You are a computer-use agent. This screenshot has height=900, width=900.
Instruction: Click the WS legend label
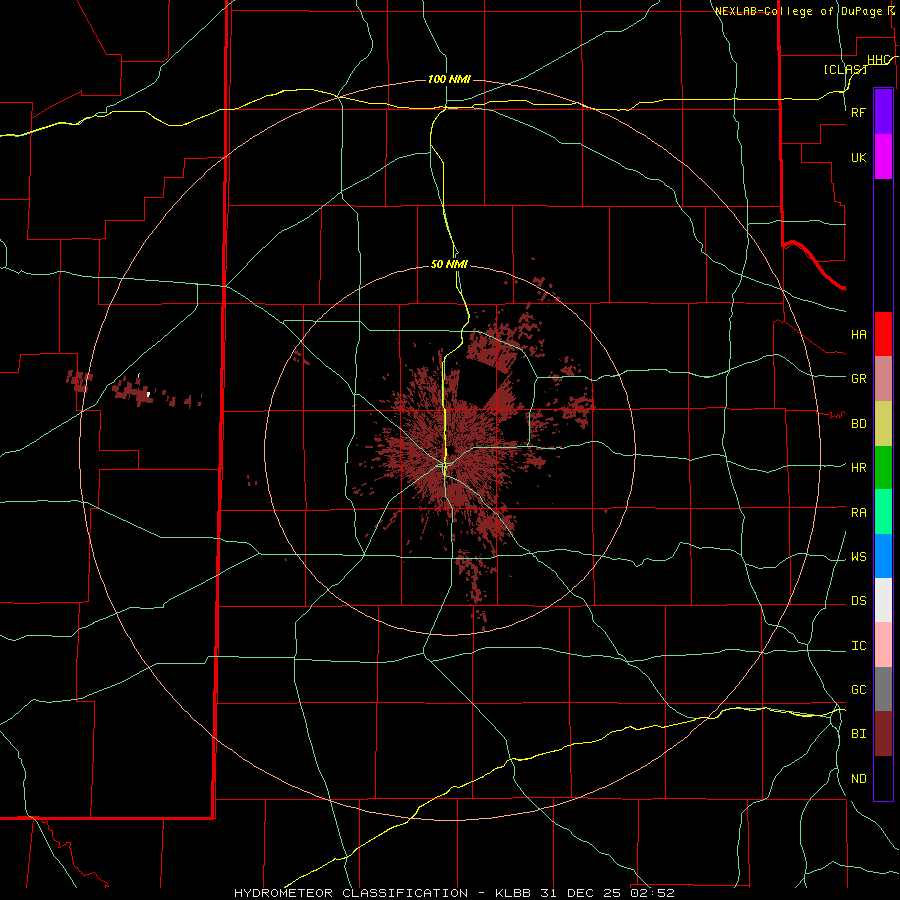(858, 557)
